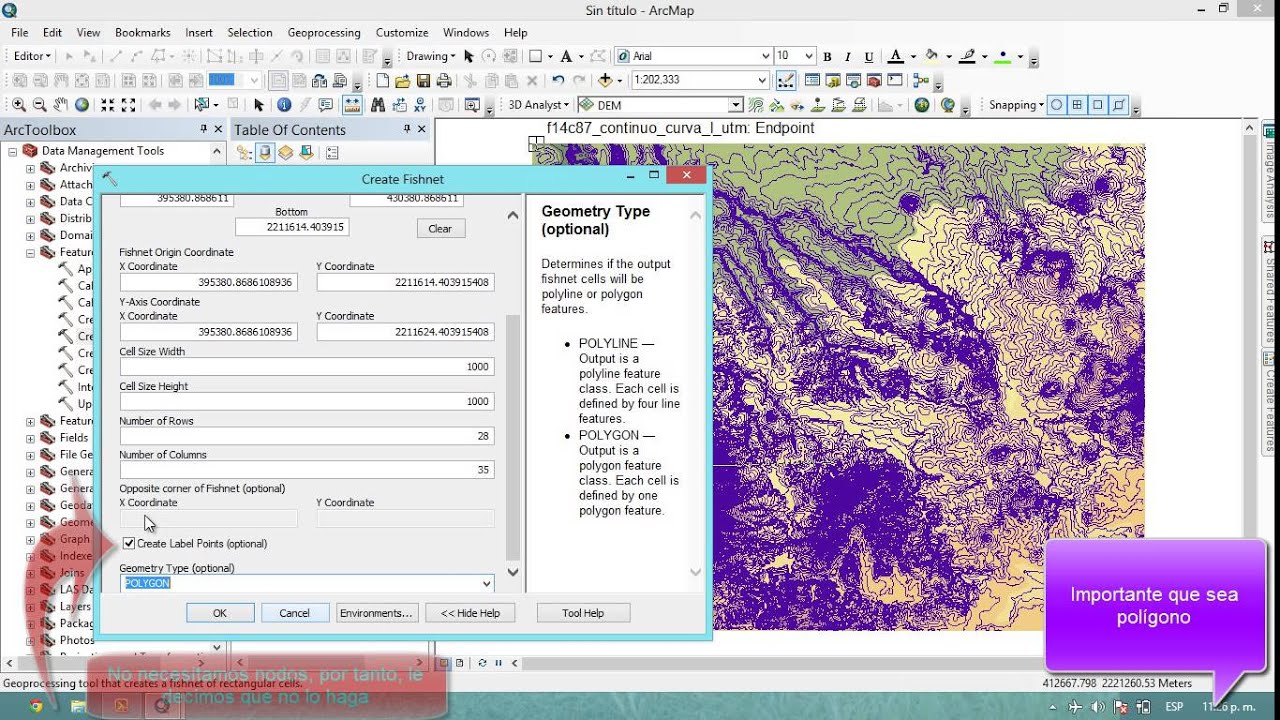Create a new map document
1280x720 pixels.
[382, 80]
